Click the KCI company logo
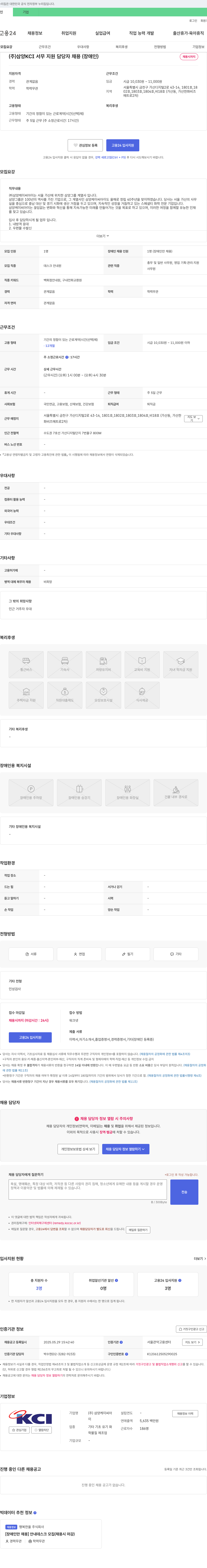 click(30, 1417)
